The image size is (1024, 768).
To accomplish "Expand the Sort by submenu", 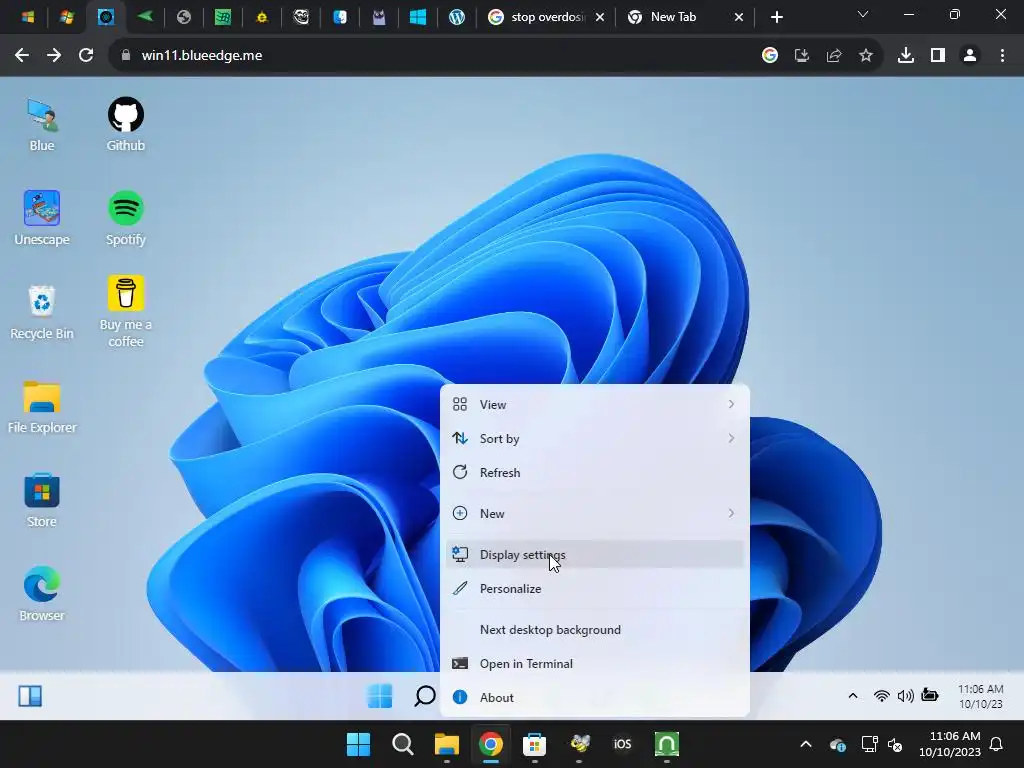I will coord(595,439).
